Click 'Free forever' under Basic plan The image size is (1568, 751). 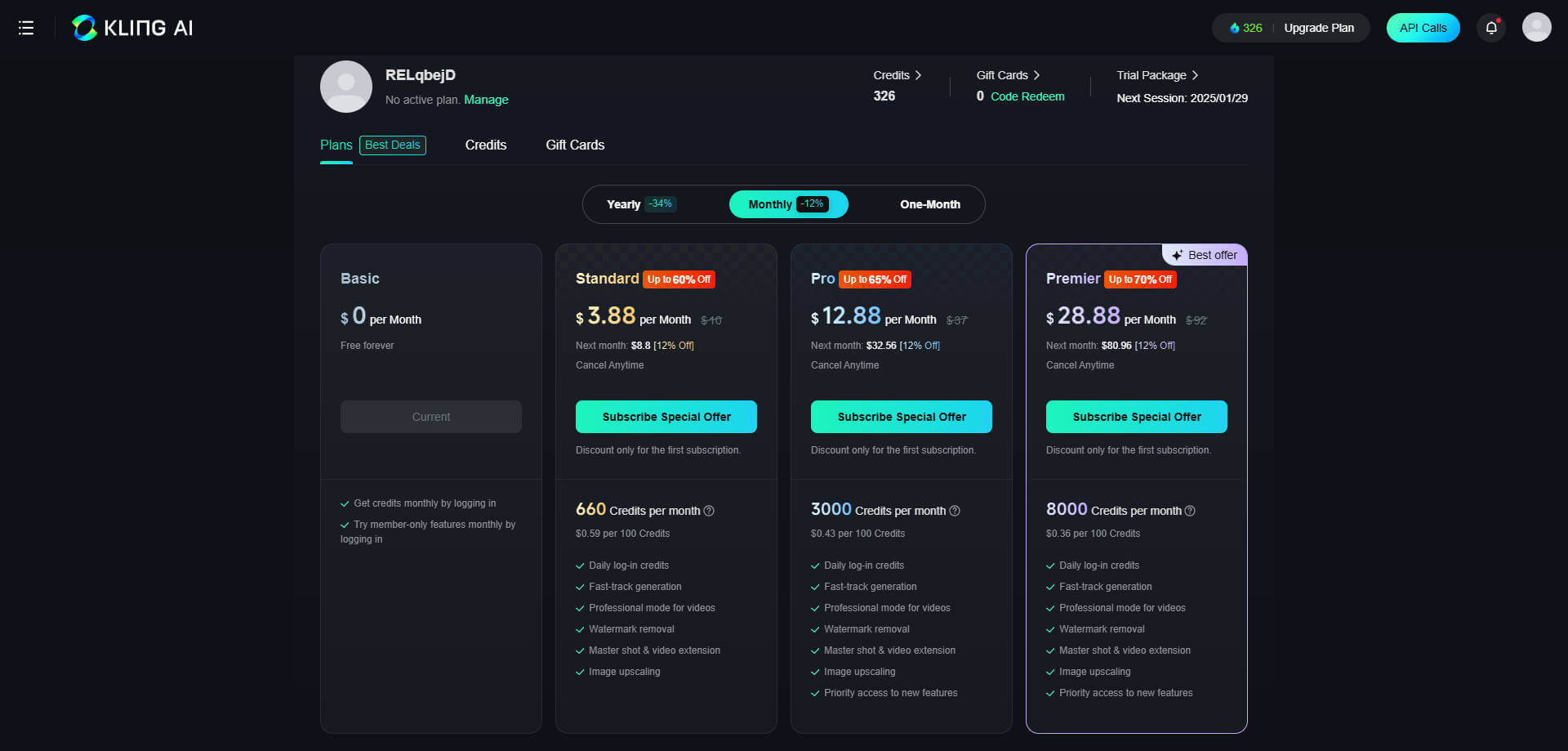click(x=367, y=346)
